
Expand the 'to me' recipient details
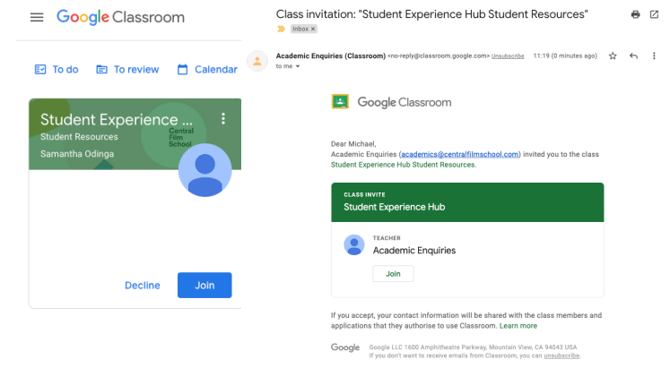coord(298,66)
